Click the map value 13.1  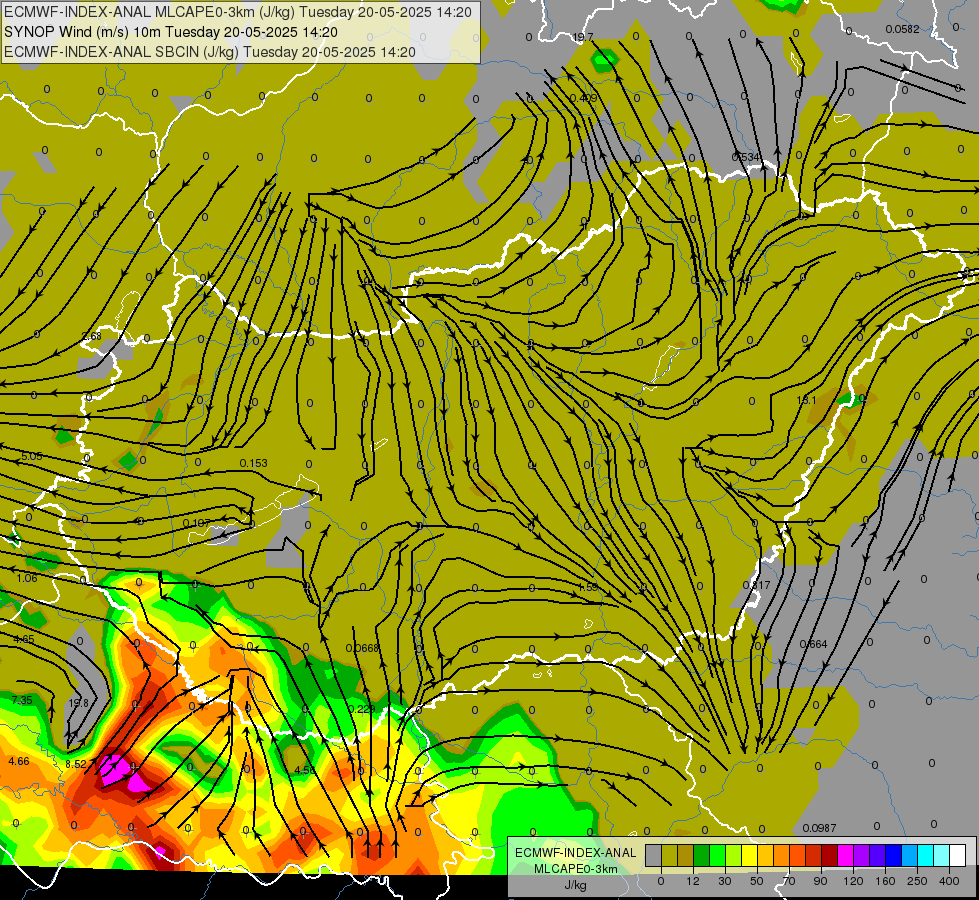click(807, 400)
